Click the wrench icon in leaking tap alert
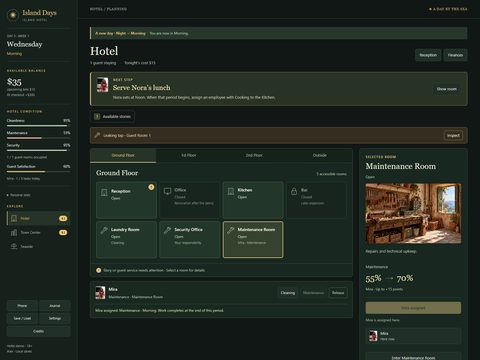 97,135
